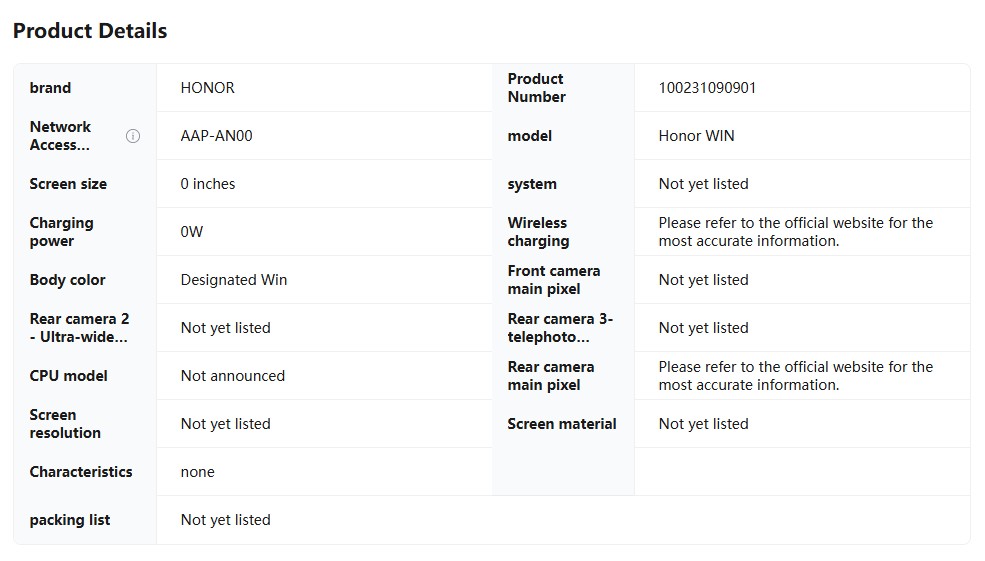
Task: Select the Not announced CPU model value
Action: [x=233, y=376]
